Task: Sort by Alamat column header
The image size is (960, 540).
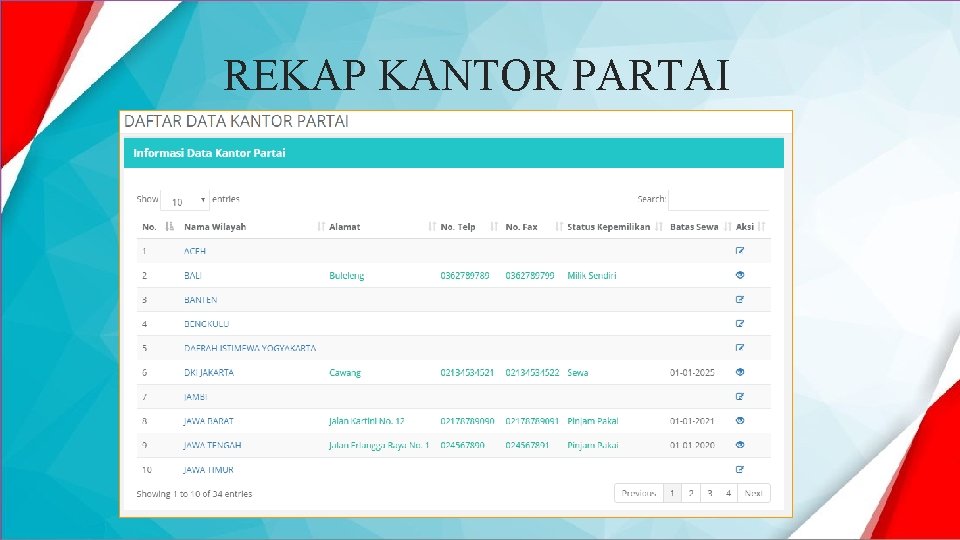Action: coord(382,227)
